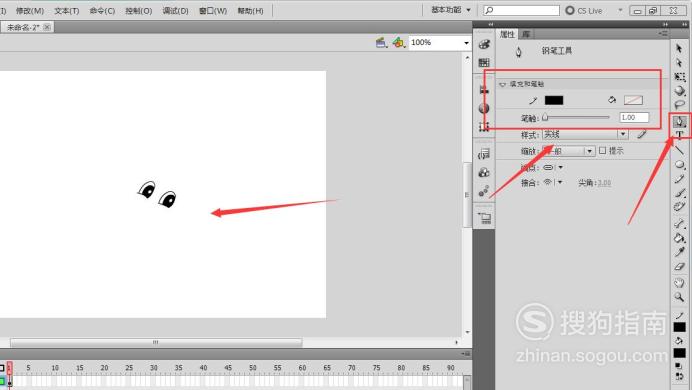Select the Free Transform tool
The image size is (692, 390).
[x=679, y=77]
